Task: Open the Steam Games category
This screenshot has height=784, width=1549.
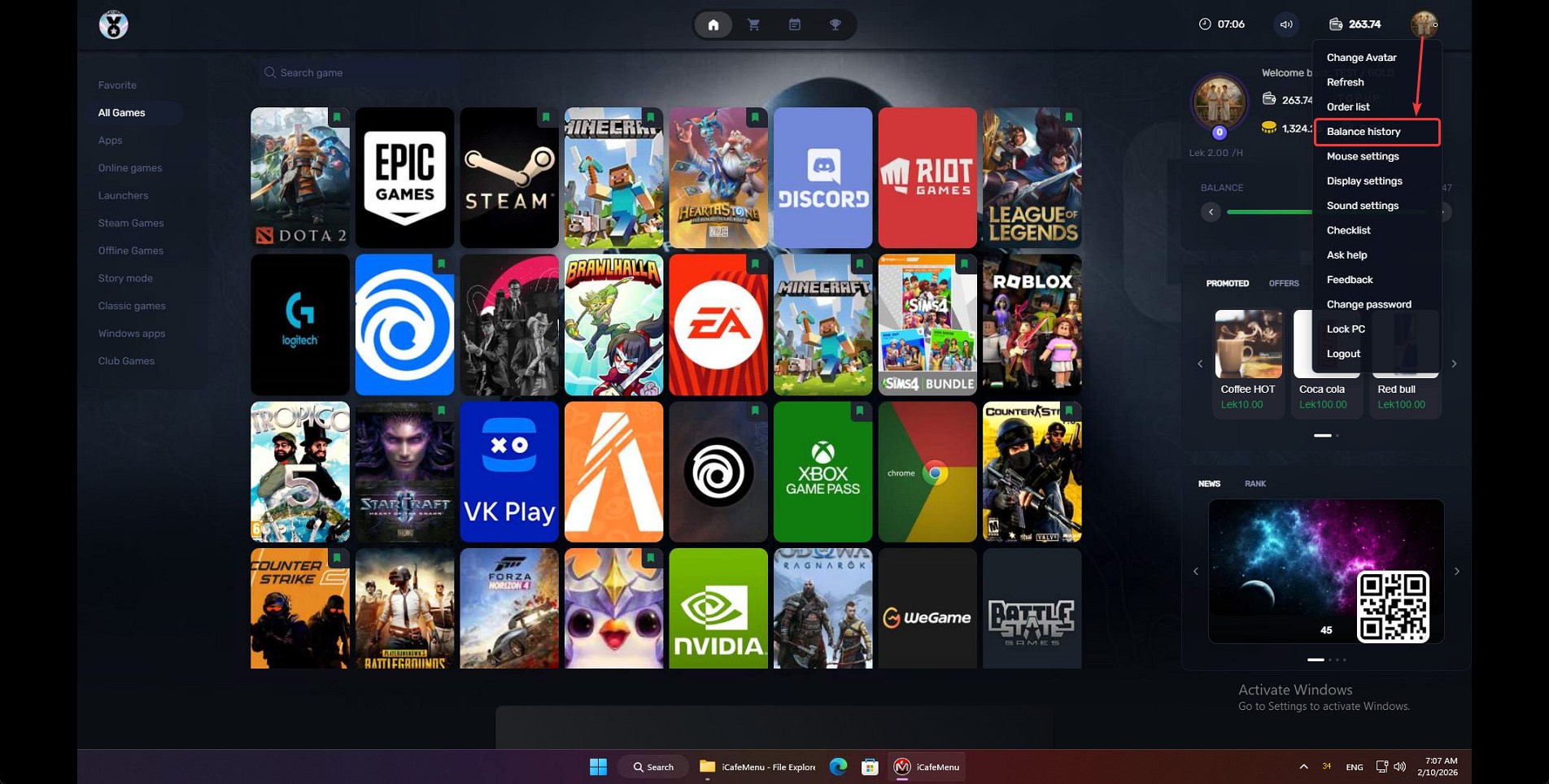Action: coord(131,224)
